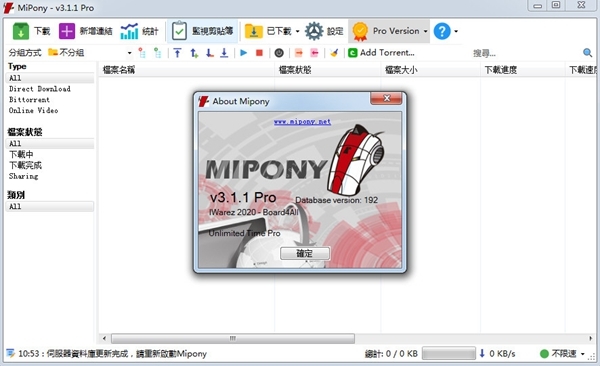Image resolution: width=600 pixels, height=366 pixels.
Task: Expand the 已下載 dropdown arrow
Action: (297, 31)
